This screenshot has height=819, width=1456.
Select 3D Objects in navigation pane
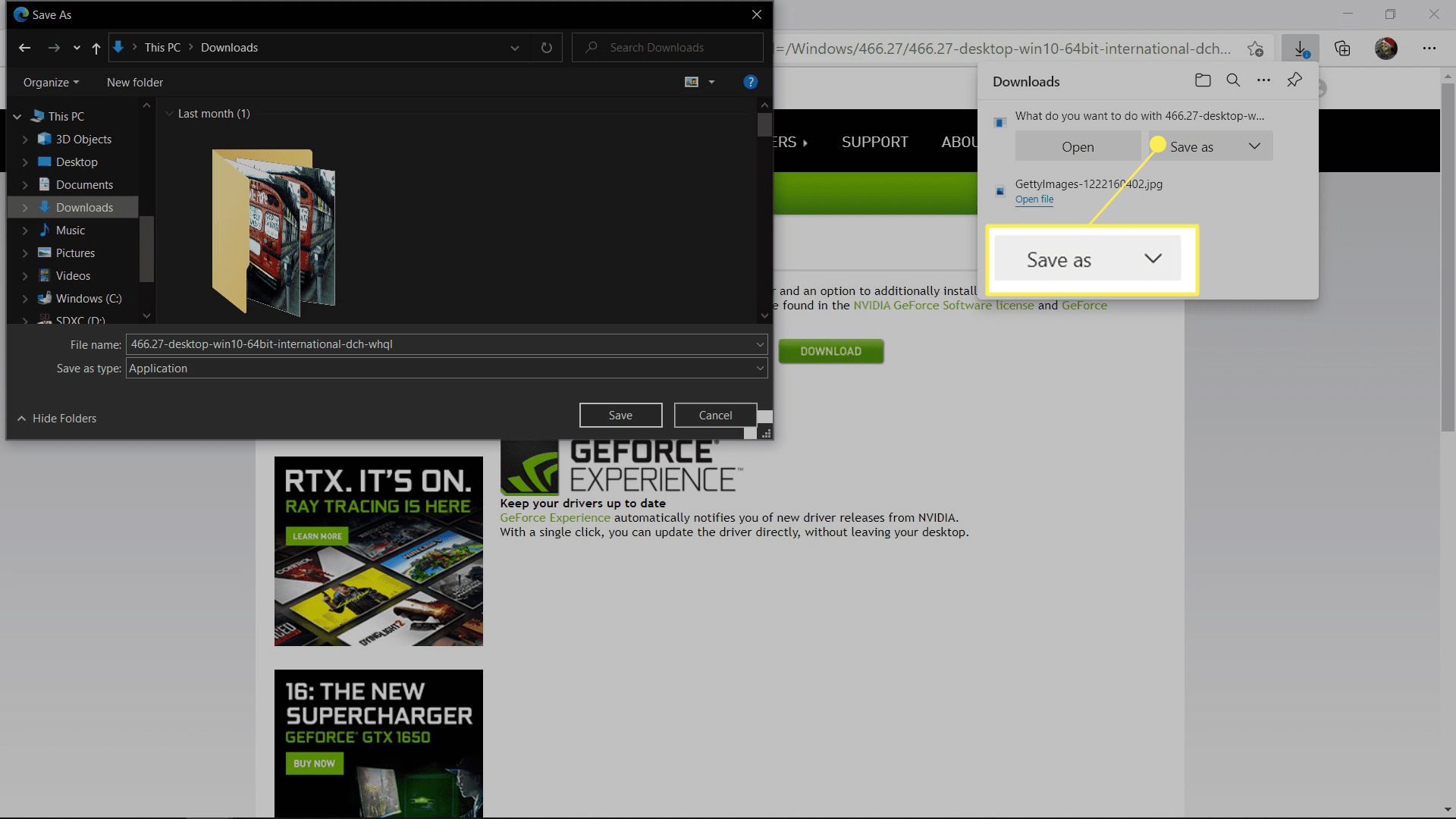83,140
